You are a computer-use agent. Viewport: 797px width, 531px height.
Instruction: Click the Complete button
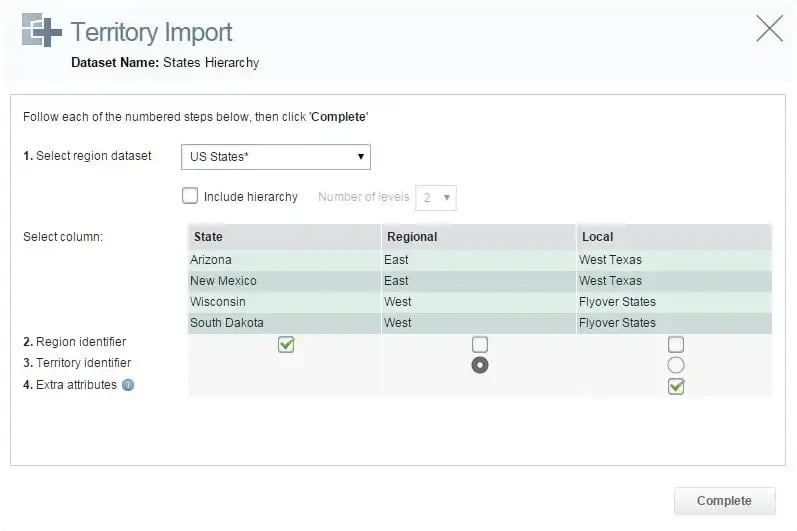[x=724, y=501]
